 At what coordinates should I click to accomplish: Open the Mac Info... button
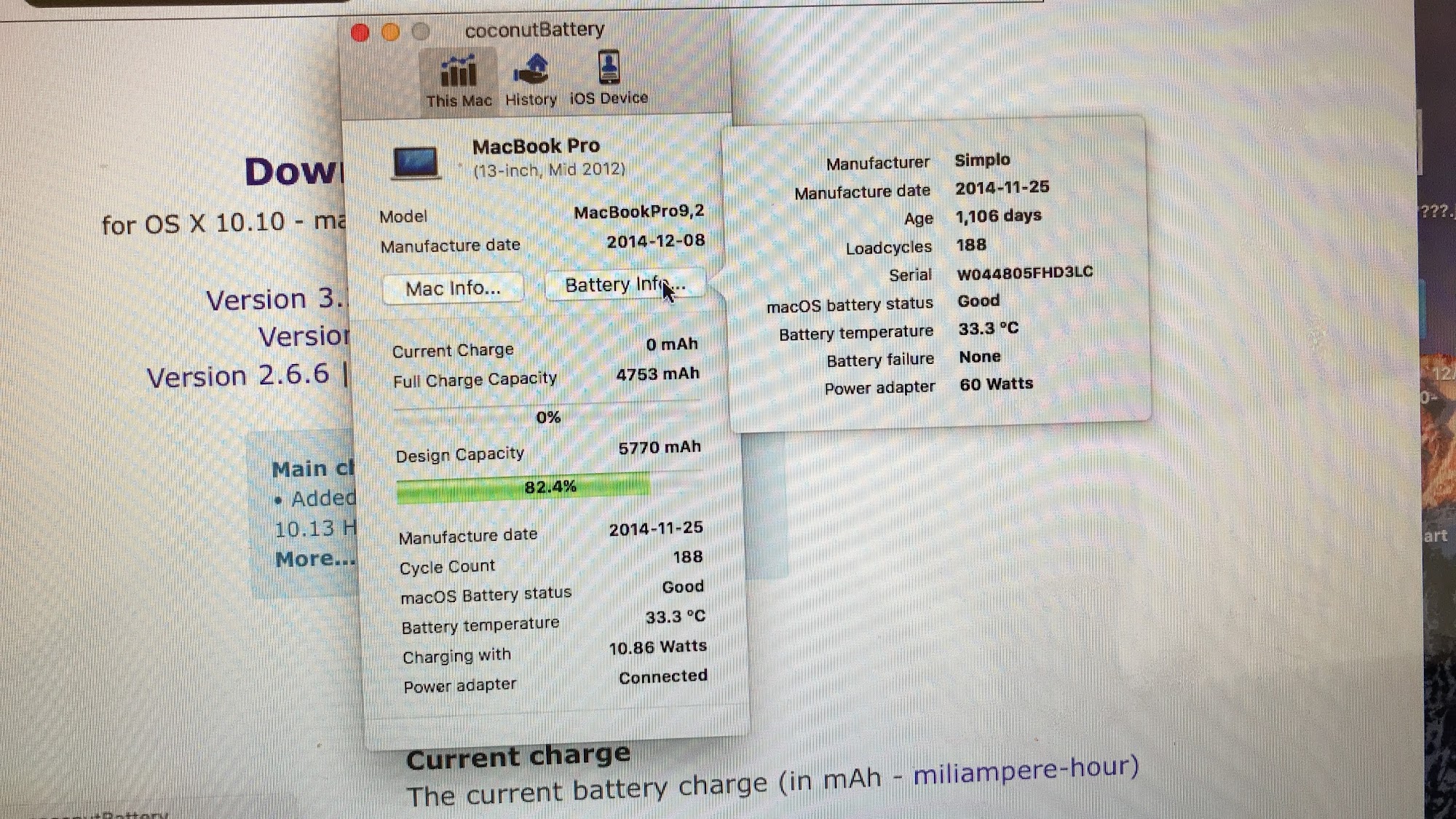tap(453, 288)
